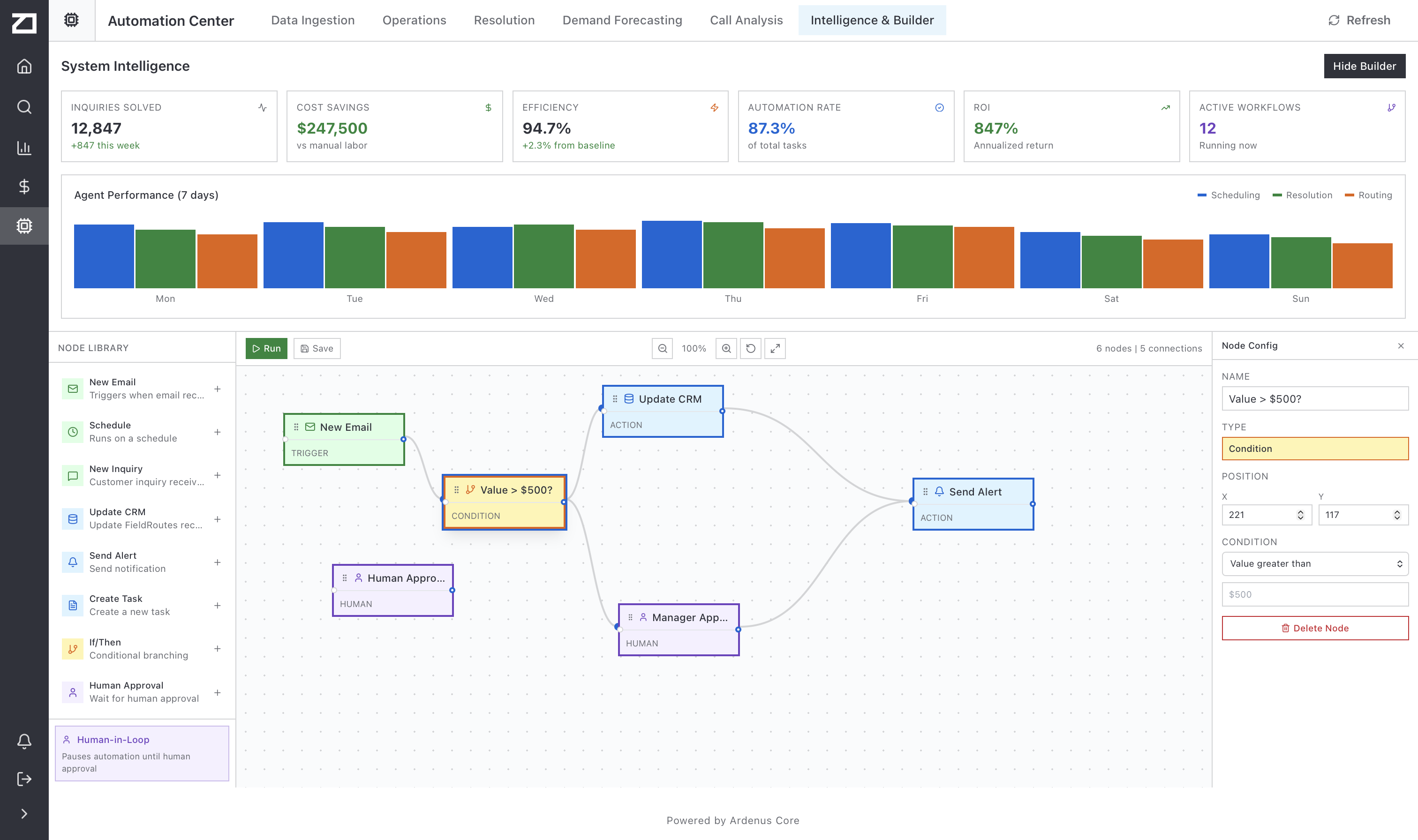Add Human Approval node from library
This screenshot has height=840, width=1418.
218,692
